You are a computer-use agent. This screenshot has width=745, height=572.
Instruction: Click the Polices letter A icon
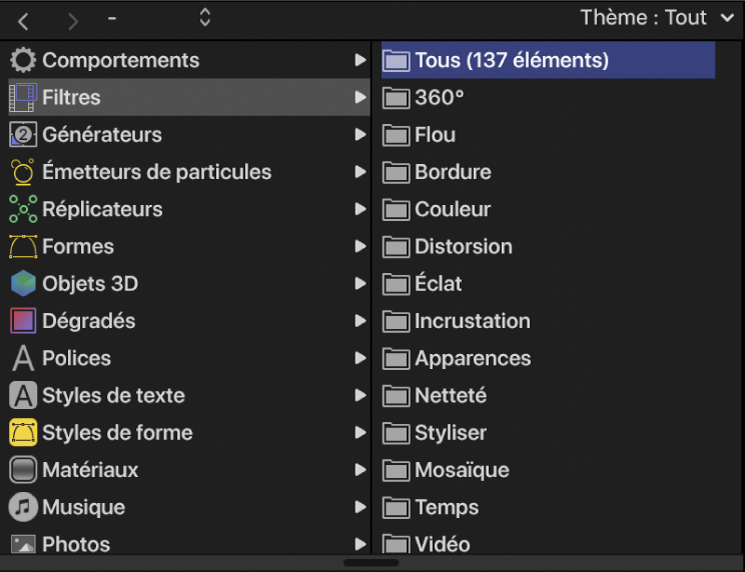click(23, 358)
